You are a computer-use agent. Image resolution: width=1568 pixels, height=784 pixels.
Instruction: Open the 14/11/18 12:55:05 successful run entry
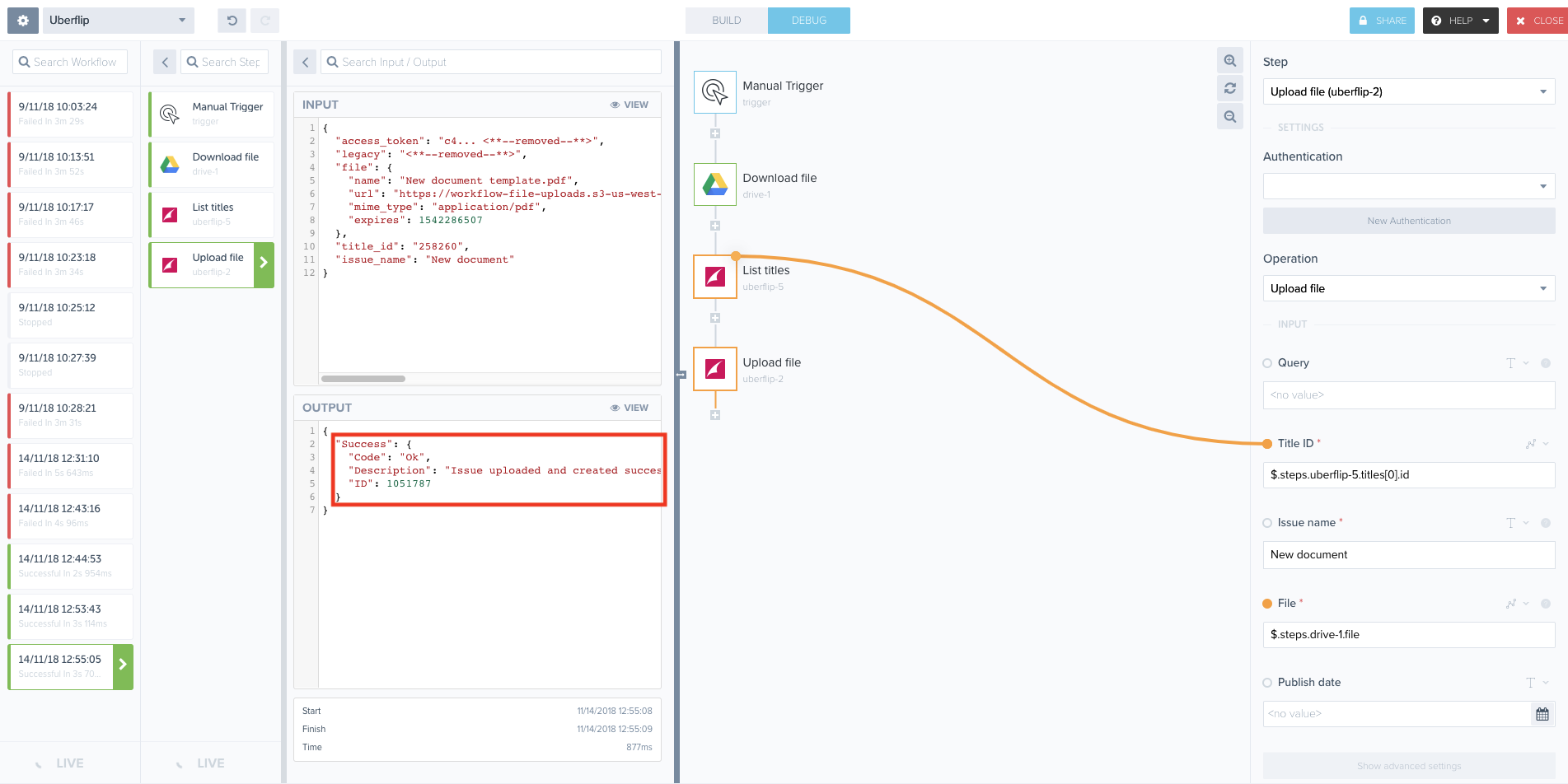64,665
